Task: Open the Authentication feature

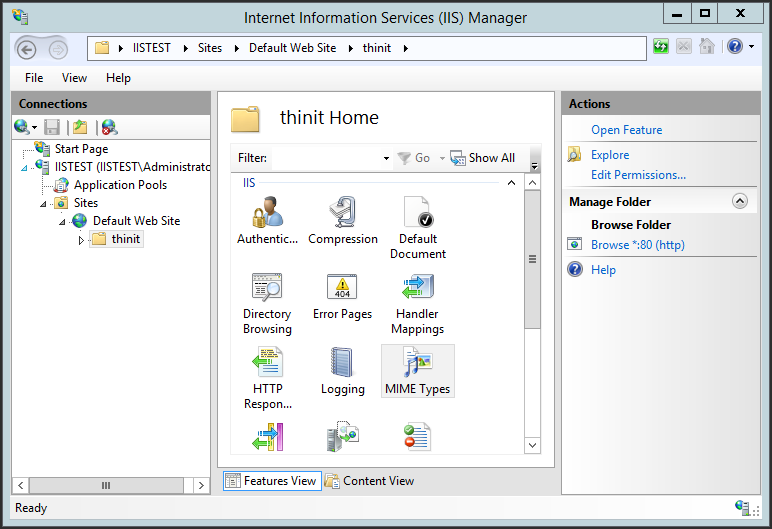Action: pyautogui.click(x=267, y=220)
